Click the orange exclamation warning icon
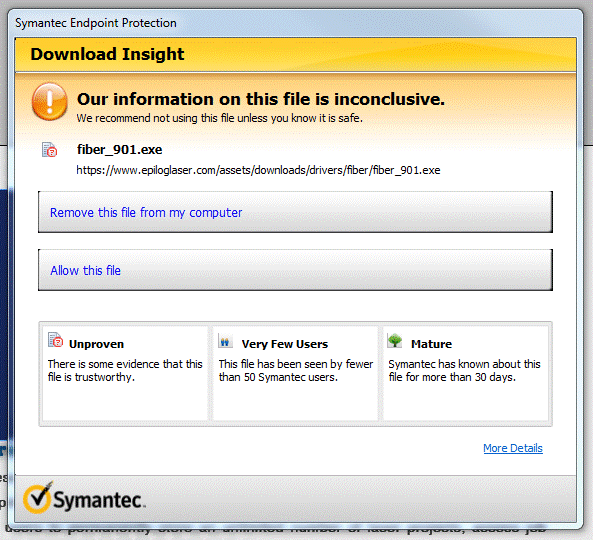 tap(50, 101)
